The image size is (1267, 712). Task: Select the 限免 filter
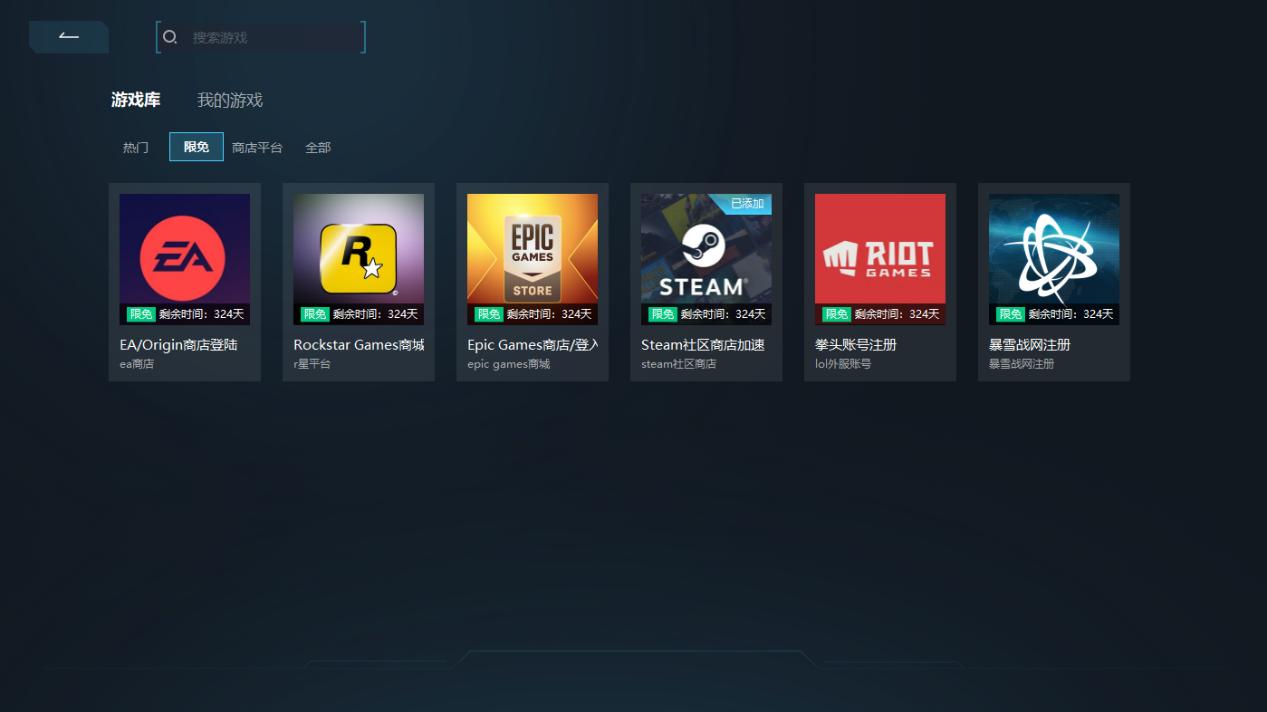click(x=196, y=147)
